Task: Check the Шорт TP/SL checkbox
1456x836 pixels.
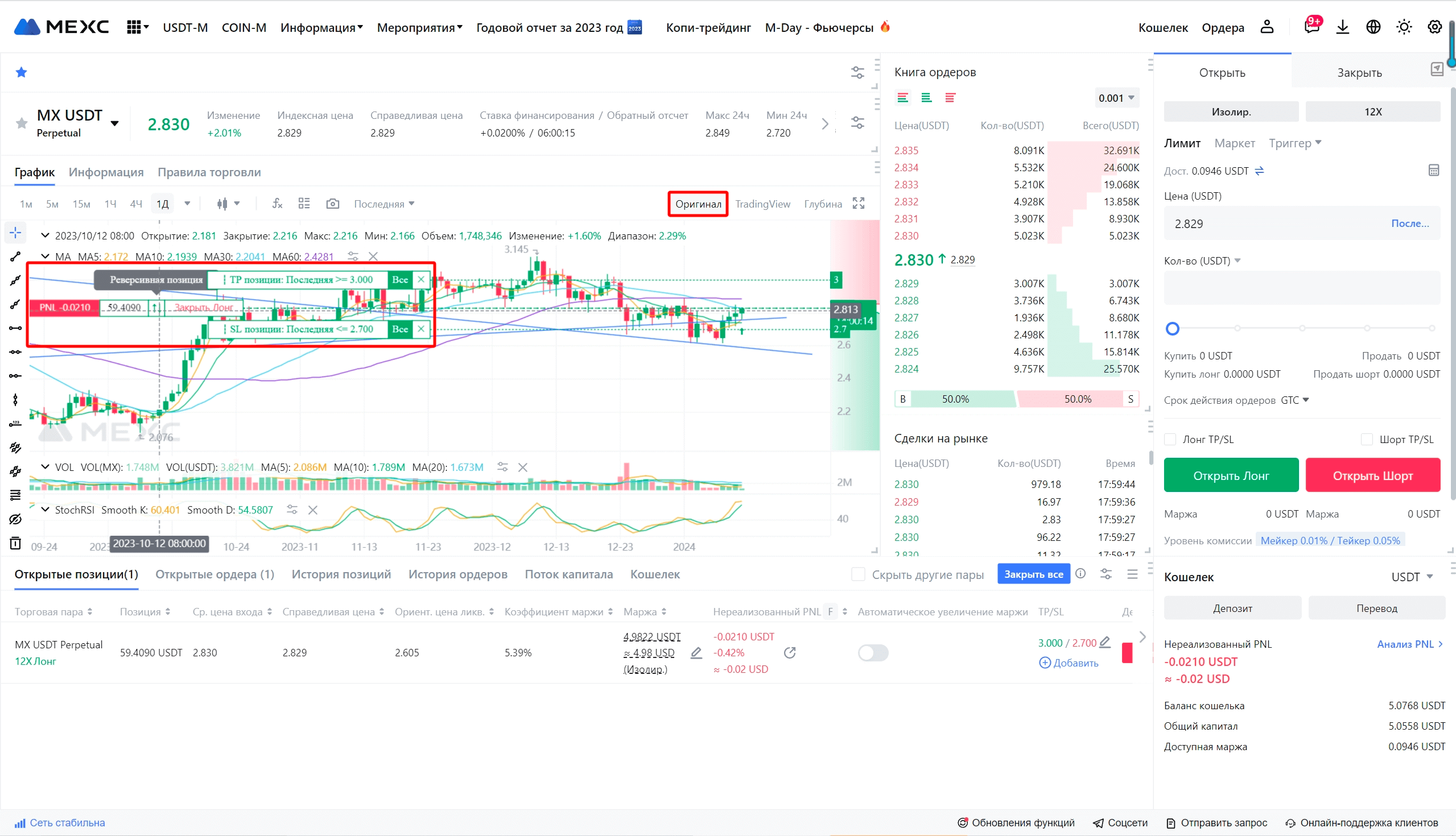Action: (x=1367, y=440)
